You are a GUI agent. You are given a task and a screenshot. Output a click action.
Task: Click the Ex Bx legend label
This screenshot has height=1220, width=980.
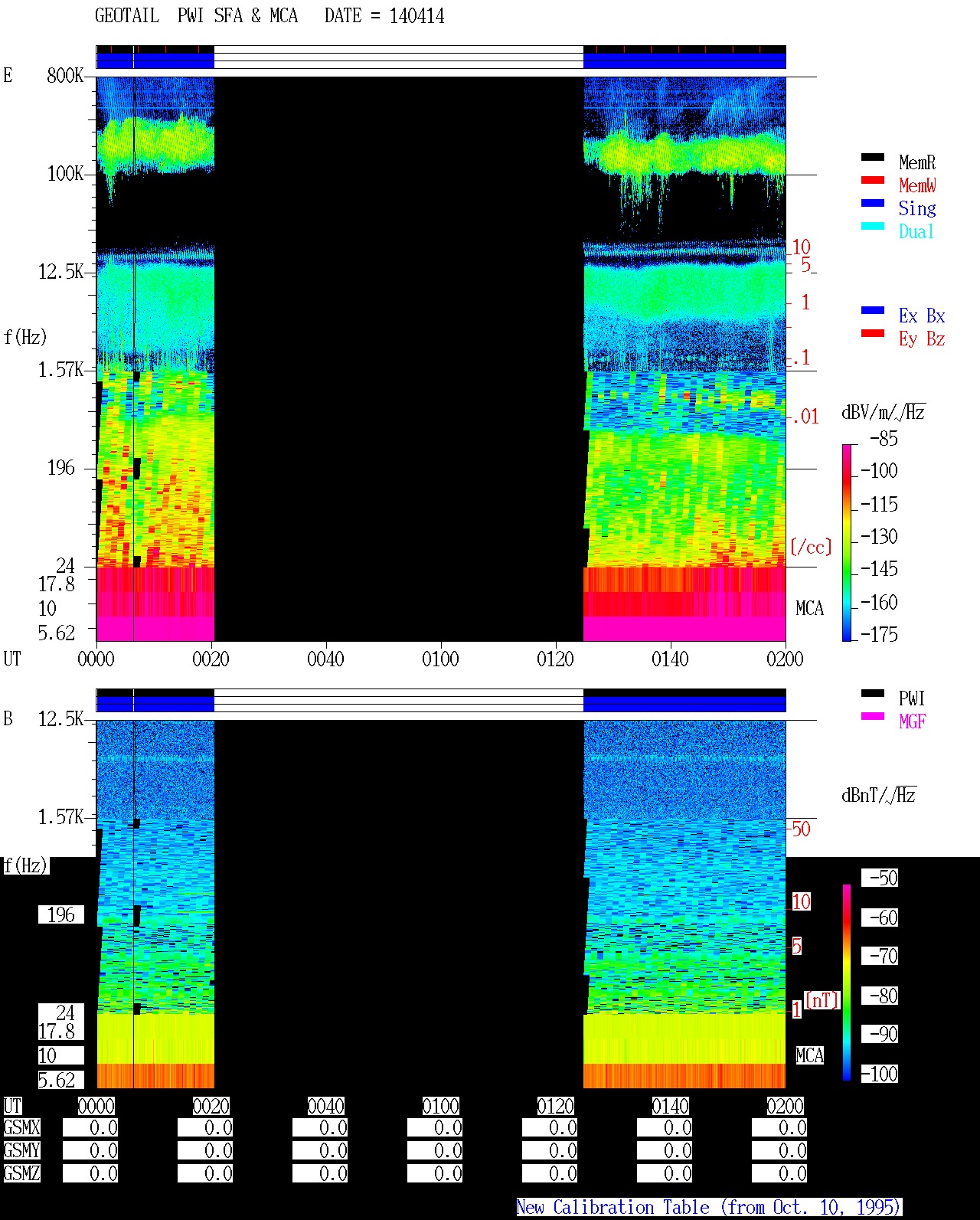[922, 316]
